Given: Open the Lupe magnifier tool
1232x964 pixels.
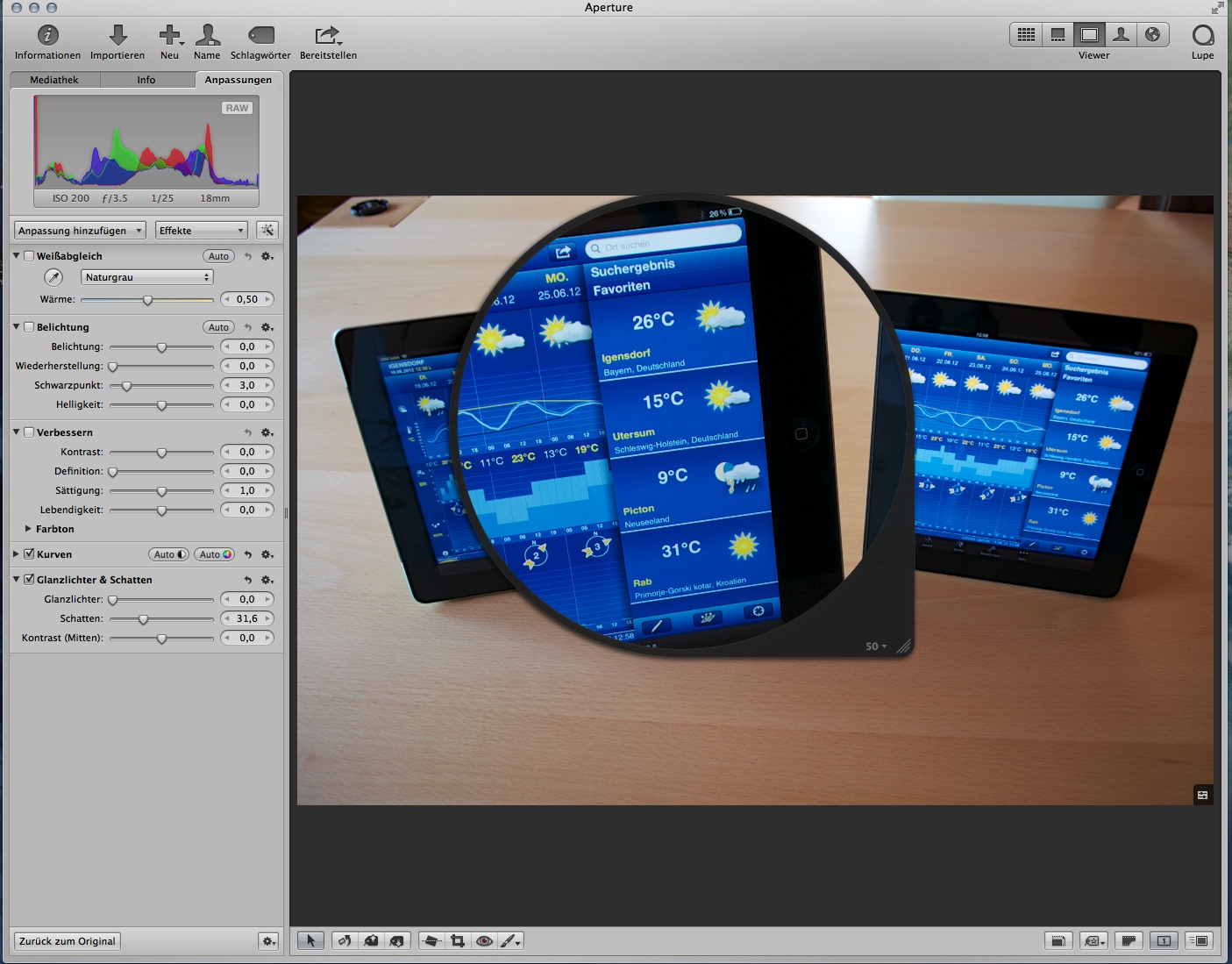Looking at the screenshot, I should coord(1202,36).
